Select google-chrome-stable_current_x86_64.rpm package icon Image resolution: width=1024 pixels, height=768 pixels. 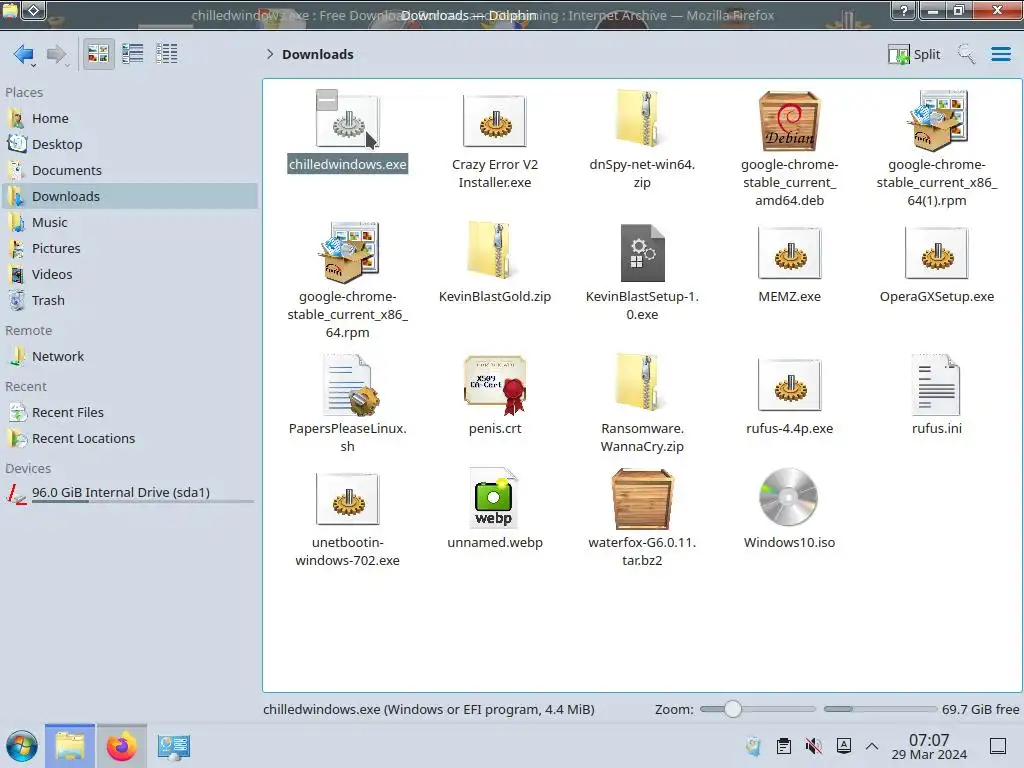(x=347, y=252)
